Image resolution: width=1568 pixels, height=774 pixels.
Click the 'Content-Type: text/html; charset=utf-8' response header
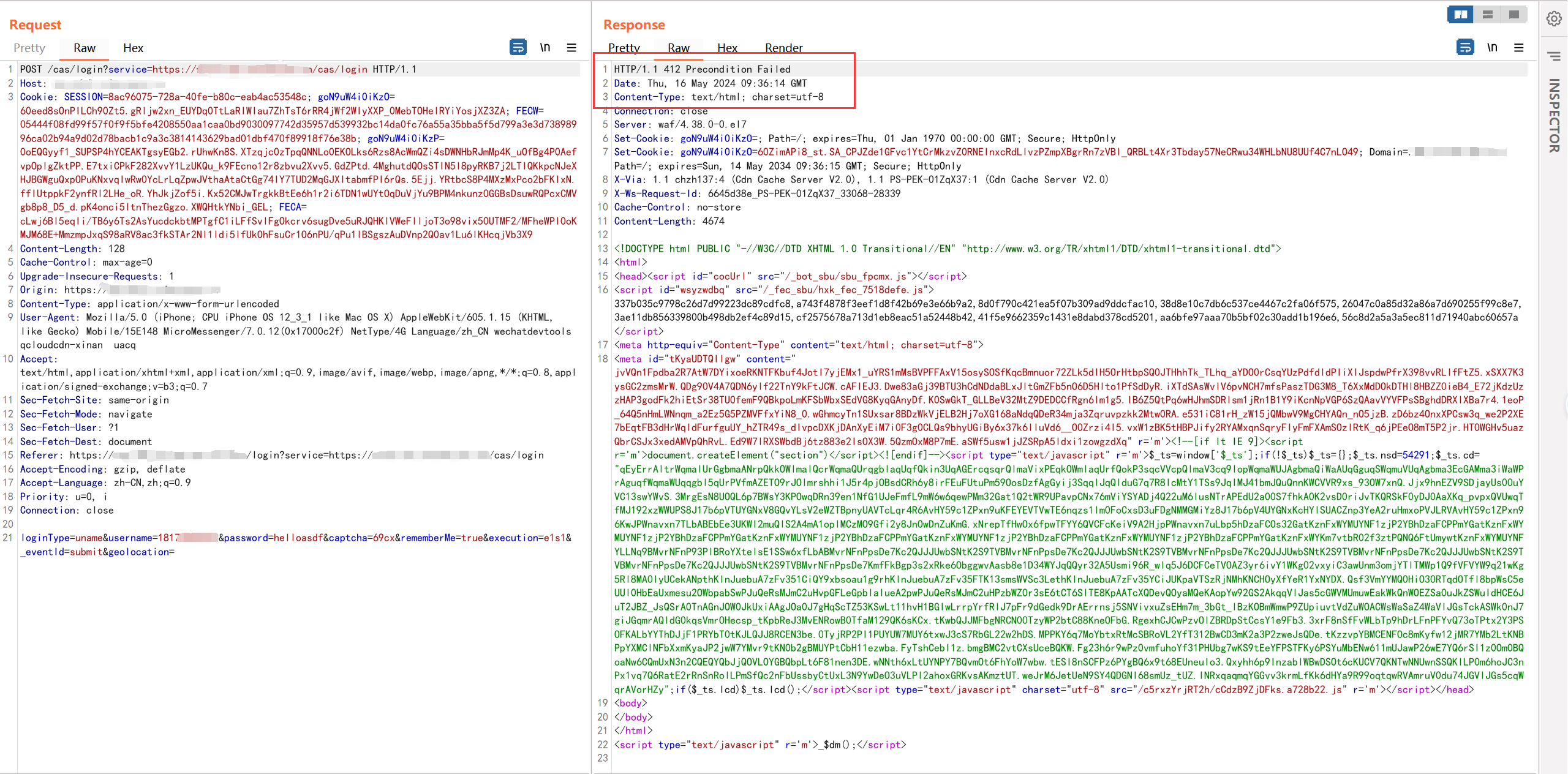[x=718, y=97]
